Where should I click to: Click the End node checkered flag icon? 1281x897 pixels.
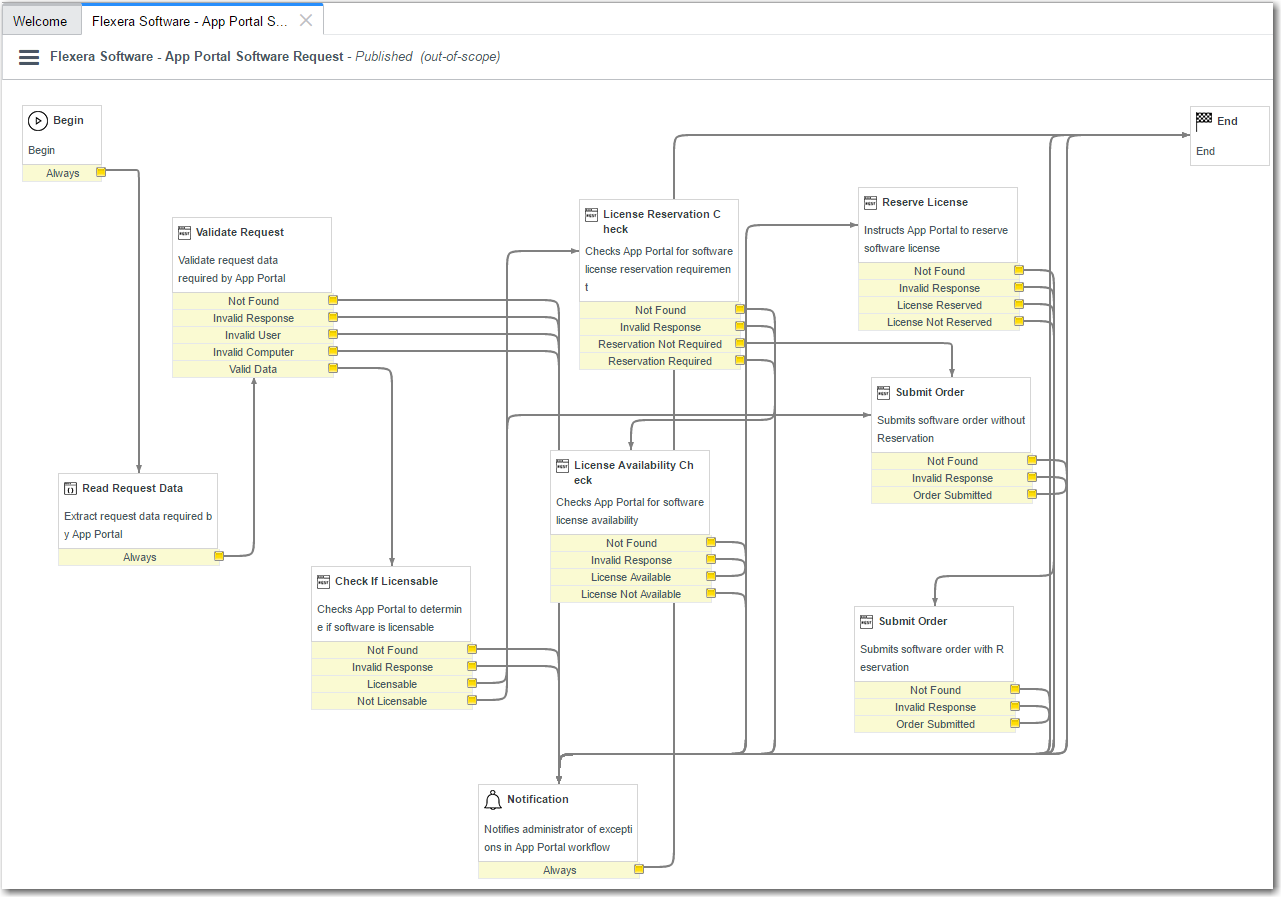[x=1204, y=121]
